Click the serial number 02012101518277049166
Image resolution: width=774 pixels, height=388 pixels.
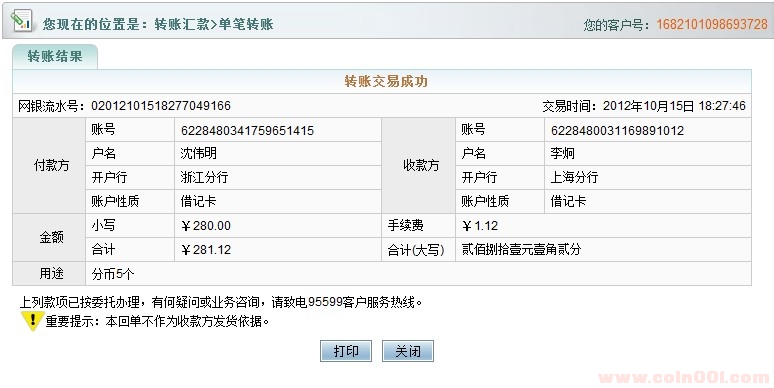pyautogui.click(x=161, y=106)
